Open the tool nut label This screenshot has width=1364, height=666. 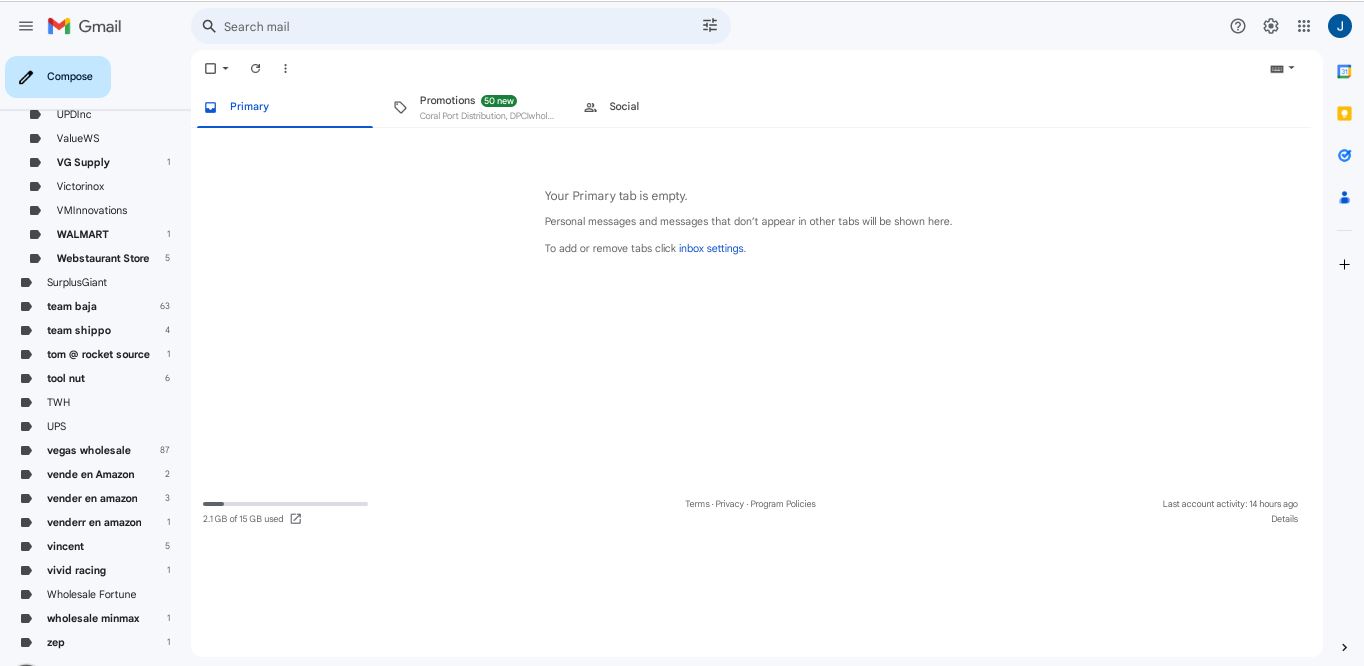[66, 378]
